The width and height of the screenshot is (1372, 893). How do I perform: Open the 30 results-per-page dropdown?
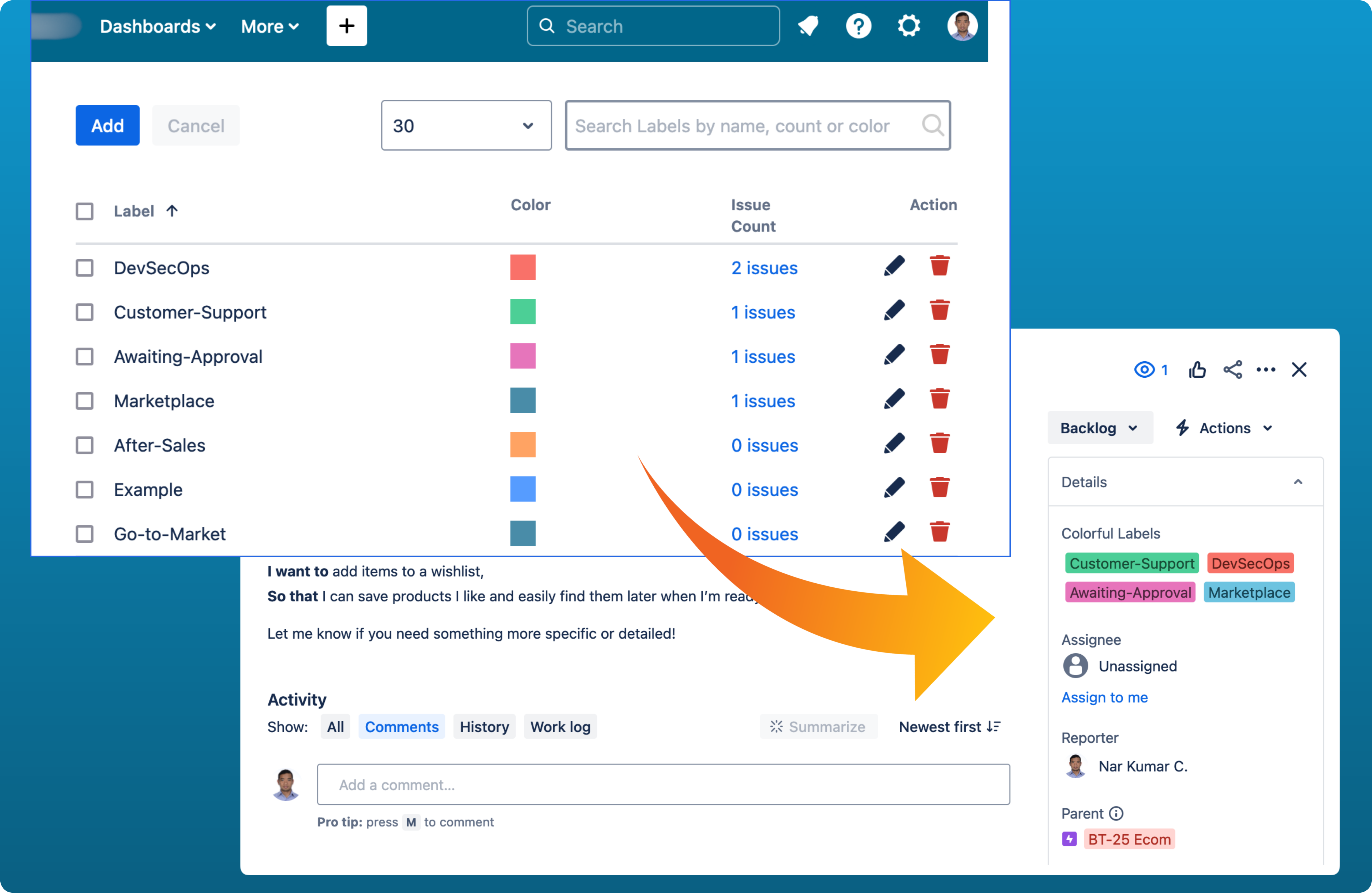tap(466, 125)
